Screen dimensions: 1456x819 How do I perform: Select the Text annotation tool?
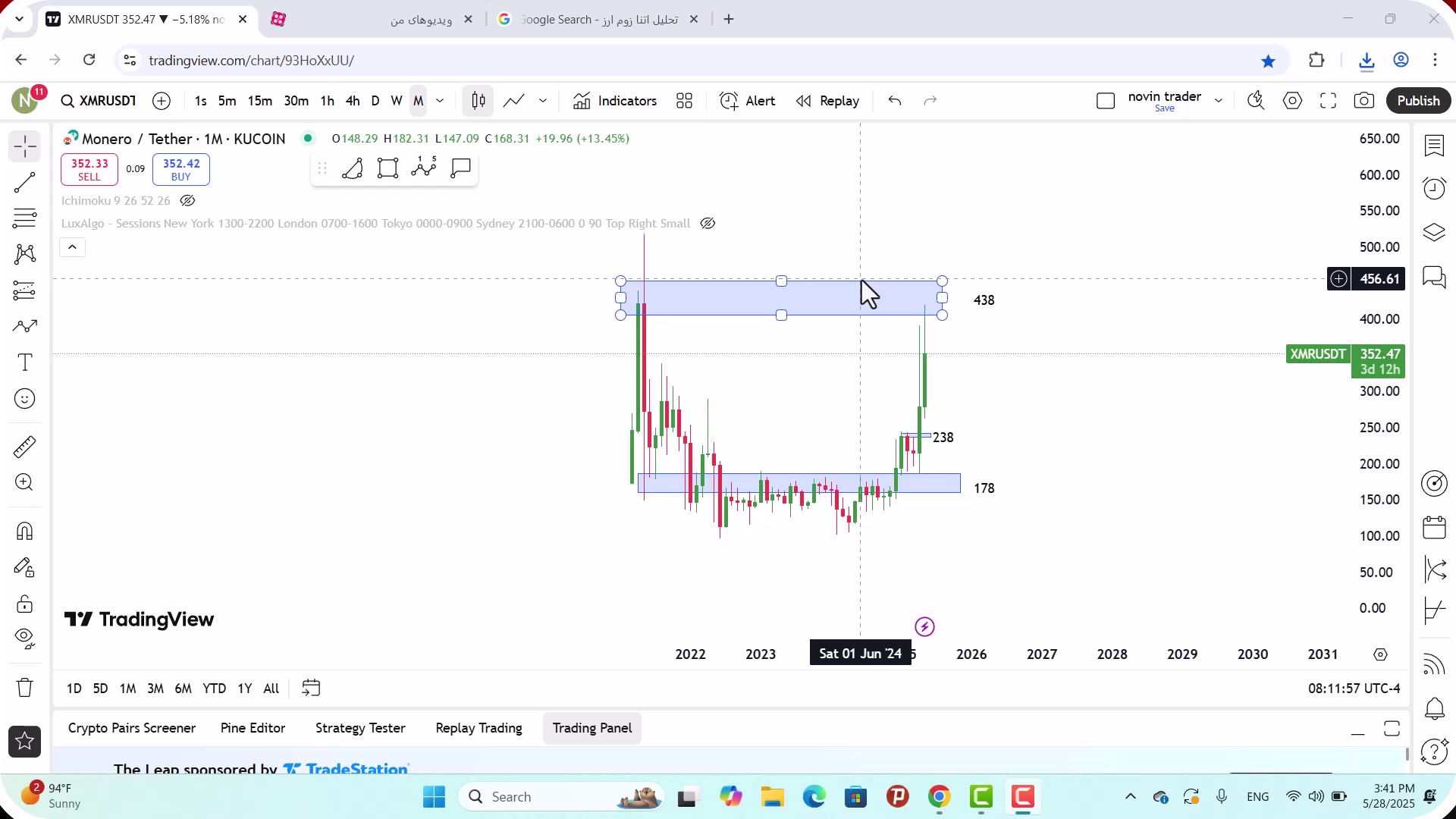pos(24,362)
